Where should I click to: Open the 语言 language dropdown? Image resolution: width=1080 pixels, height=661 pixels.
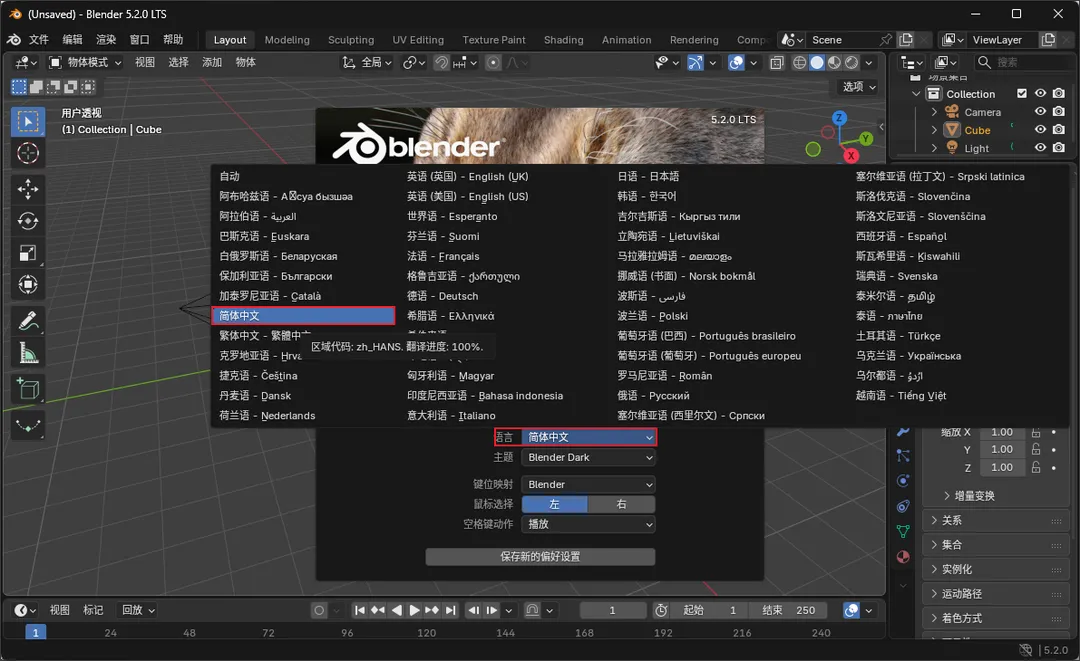coord(588,437)
